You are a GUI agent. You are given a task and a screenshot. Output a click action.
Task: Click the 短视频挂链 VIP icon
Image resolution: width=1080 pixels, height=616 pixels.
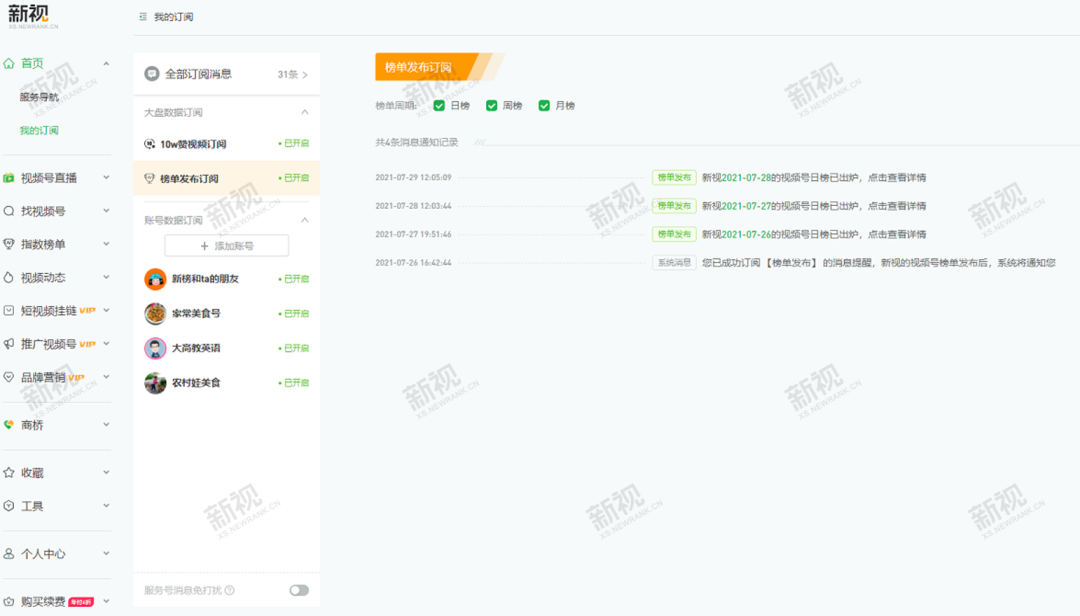[8, 311]
